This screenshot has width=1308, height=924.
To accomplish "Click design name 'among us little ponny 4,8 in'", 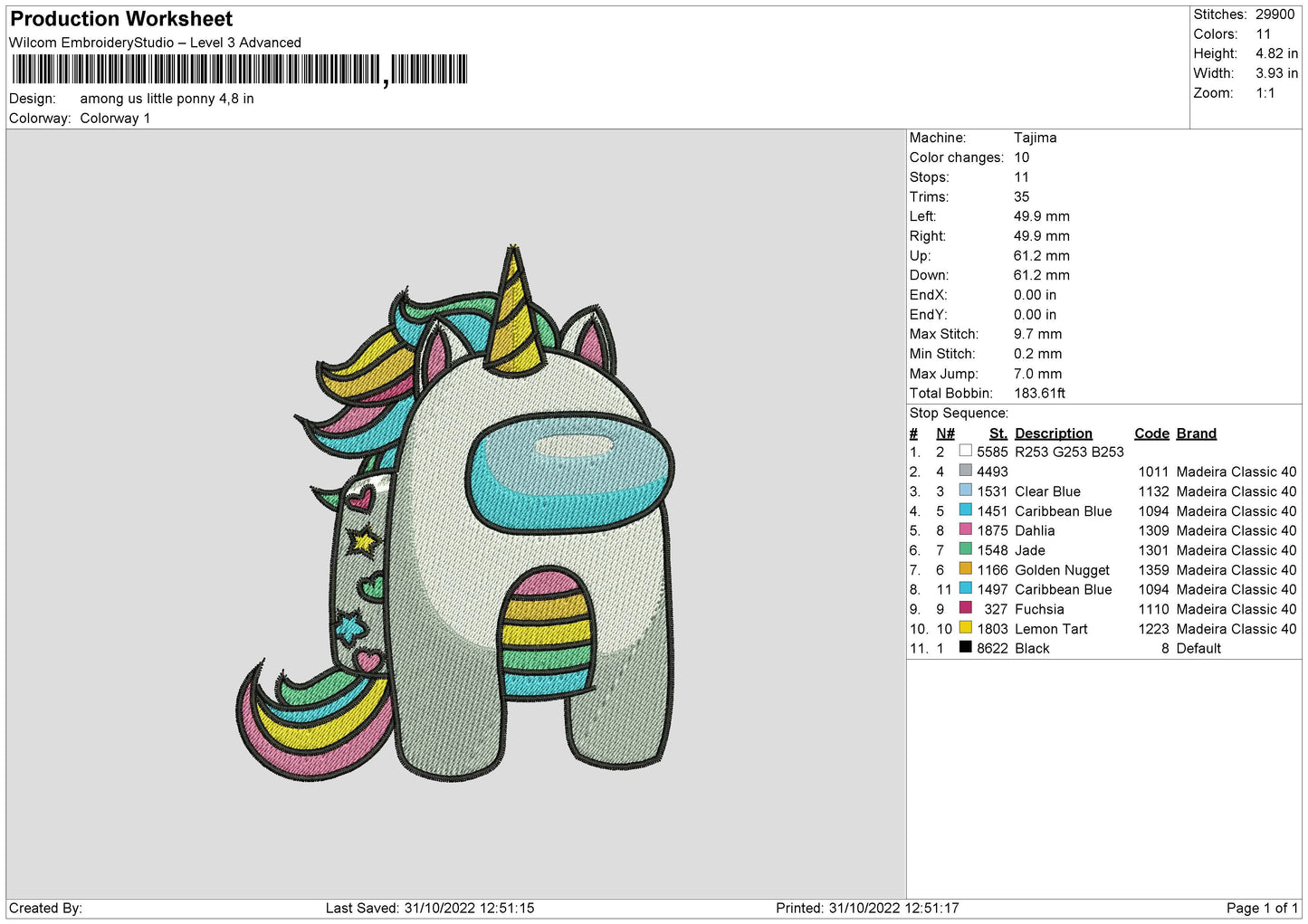I will pyautogui.click(x=167, y=99).
